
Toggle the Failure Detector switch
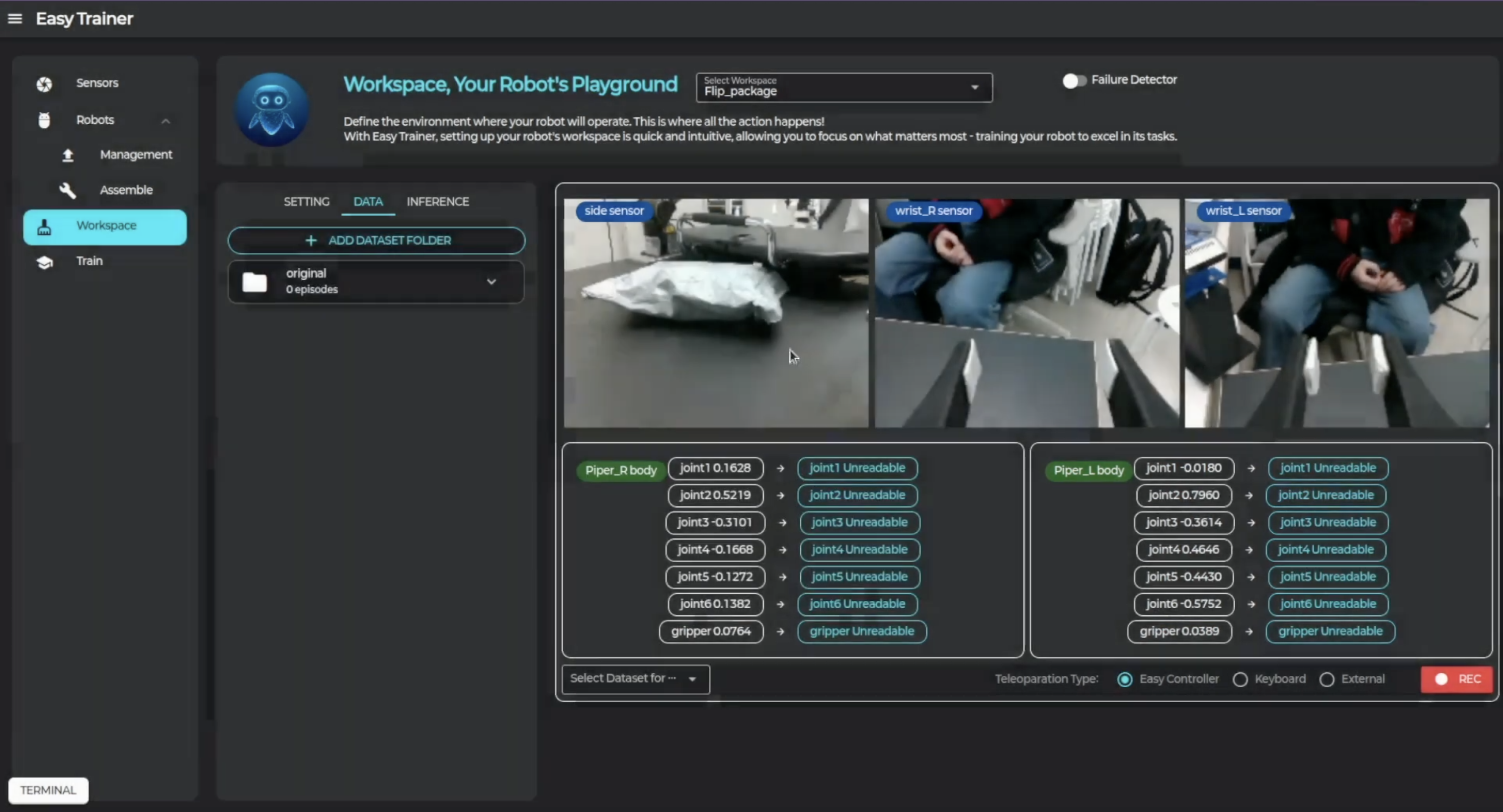pyautogui.click(x=1074, y=81)
